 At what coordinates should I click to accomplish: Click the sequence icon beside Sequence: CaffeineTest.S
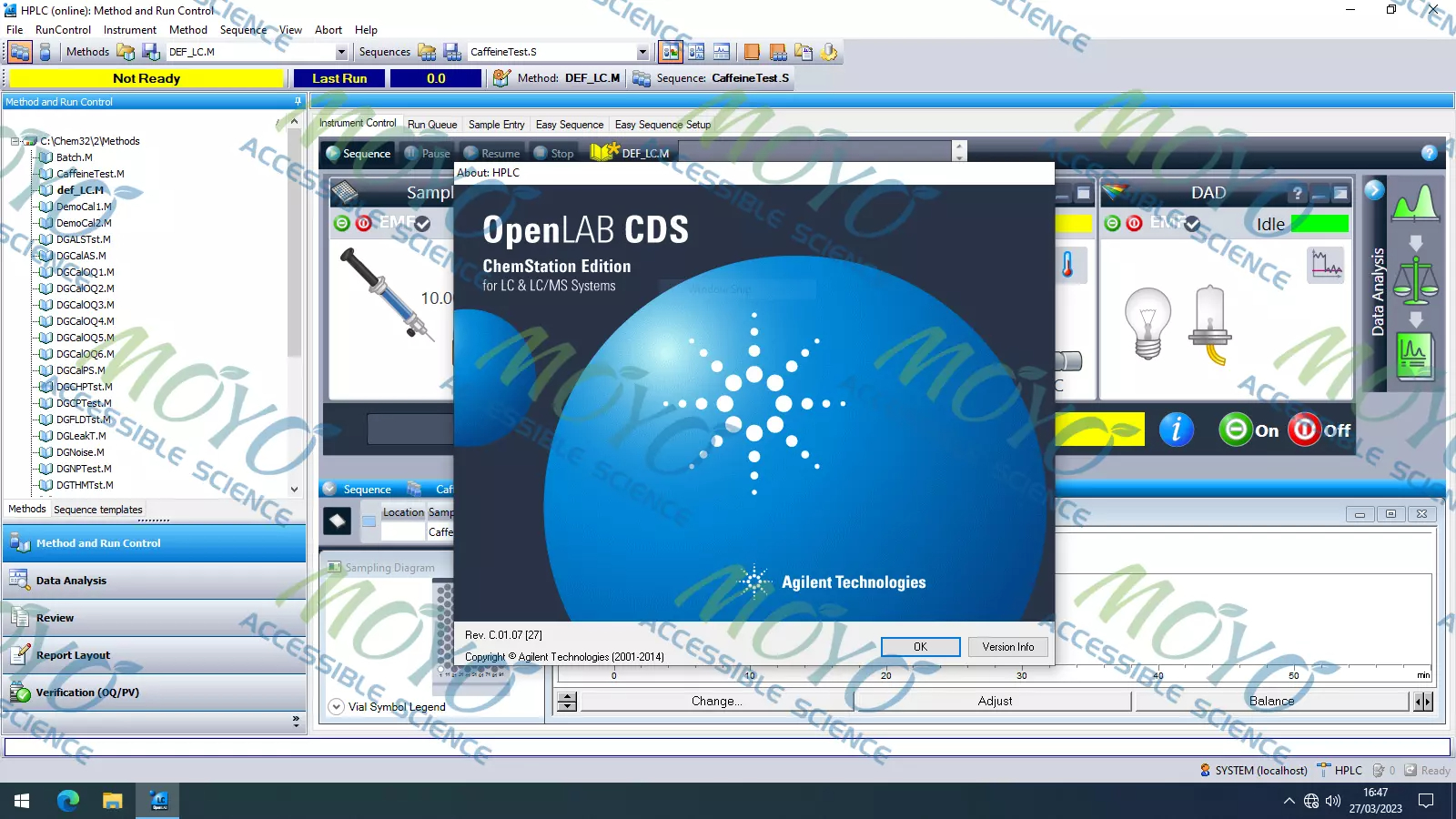[642, 78]
